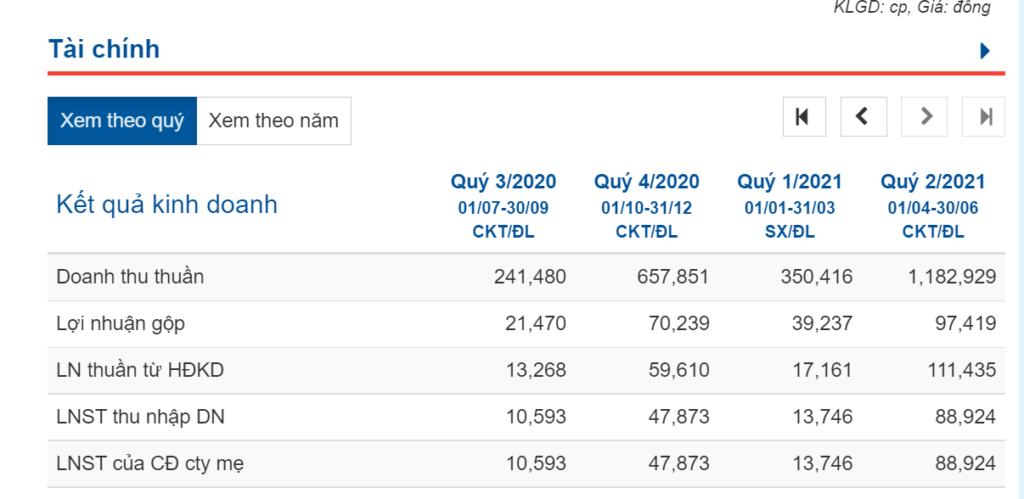Select the Quý 2/2021 column header
Viewport: 1024px width, 499px height.
[x=932, y=182]
